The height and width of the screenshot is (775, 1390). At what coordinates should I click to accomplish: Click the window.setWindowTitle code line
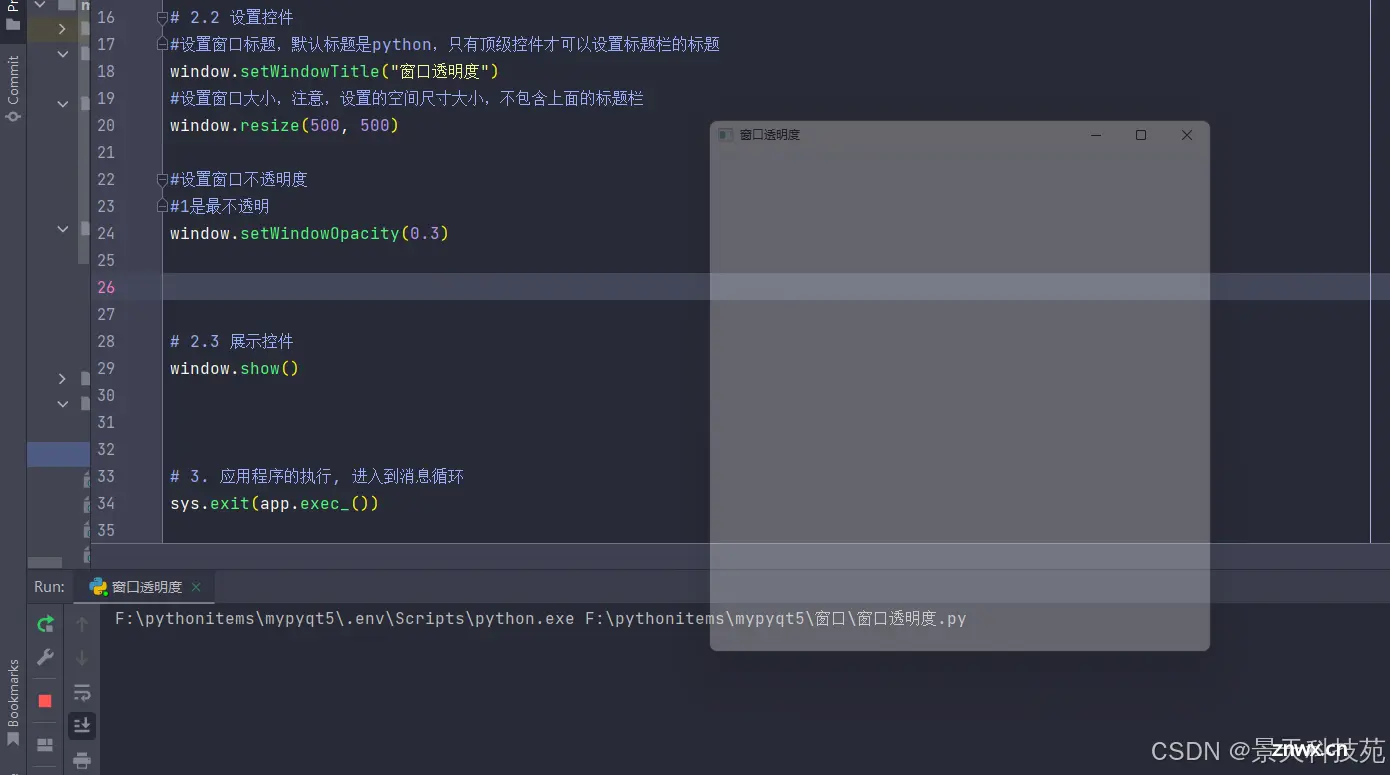(334, 71)
